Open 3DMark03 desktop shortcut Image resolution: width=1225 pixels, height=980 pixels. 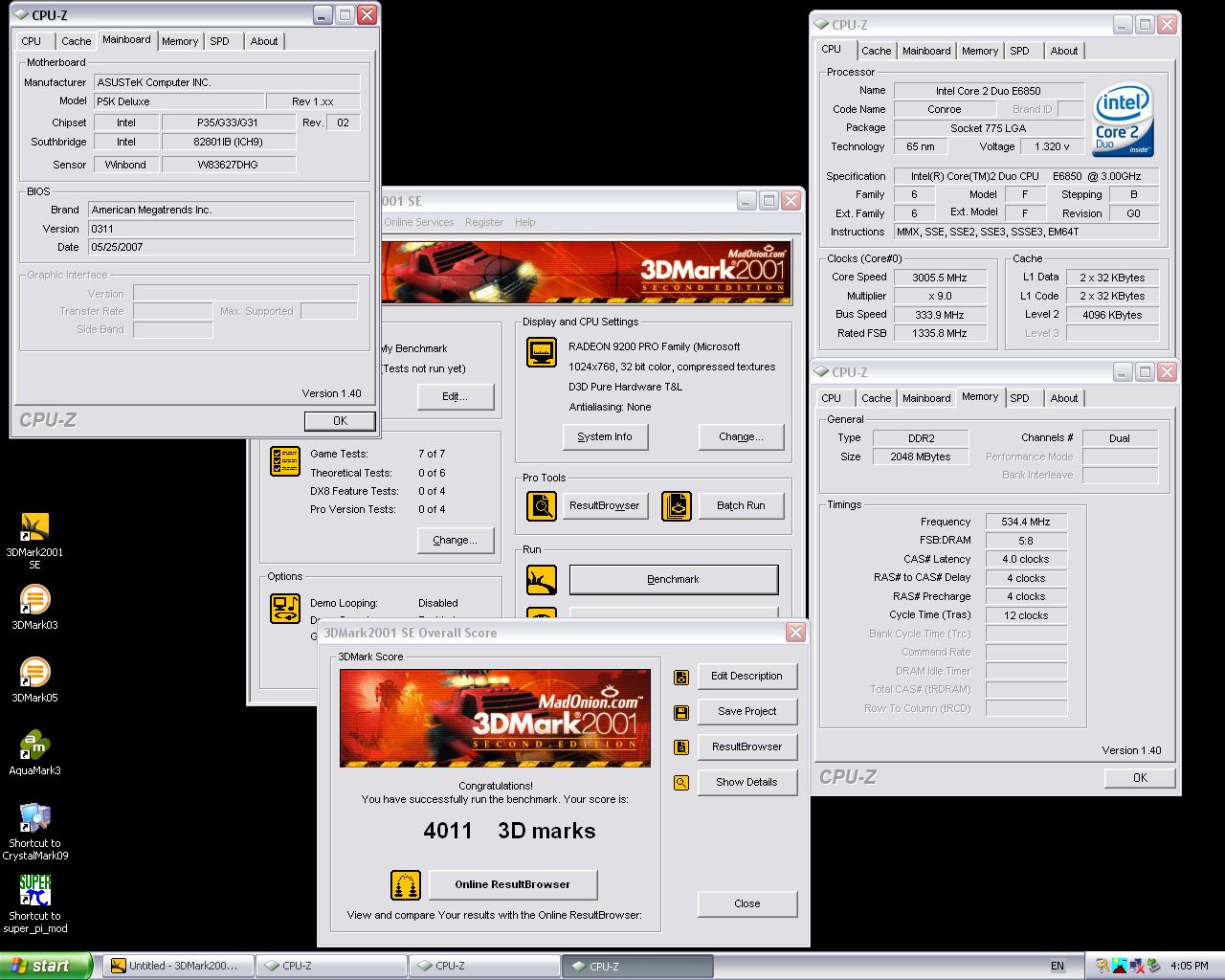34,607
